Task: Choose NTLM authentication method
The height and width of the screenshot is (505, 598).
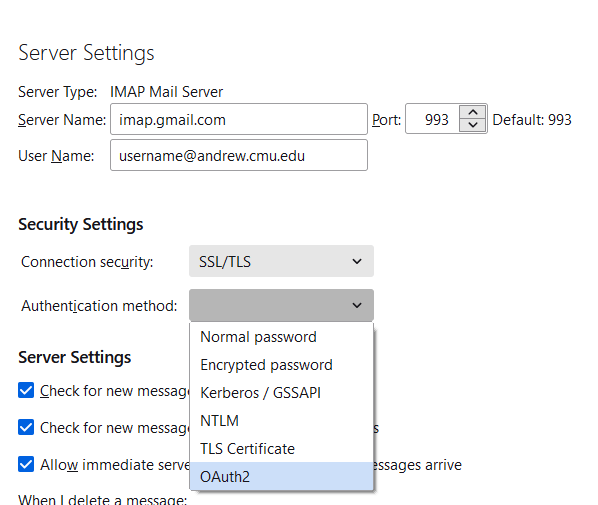Action: tap(281, 421)
